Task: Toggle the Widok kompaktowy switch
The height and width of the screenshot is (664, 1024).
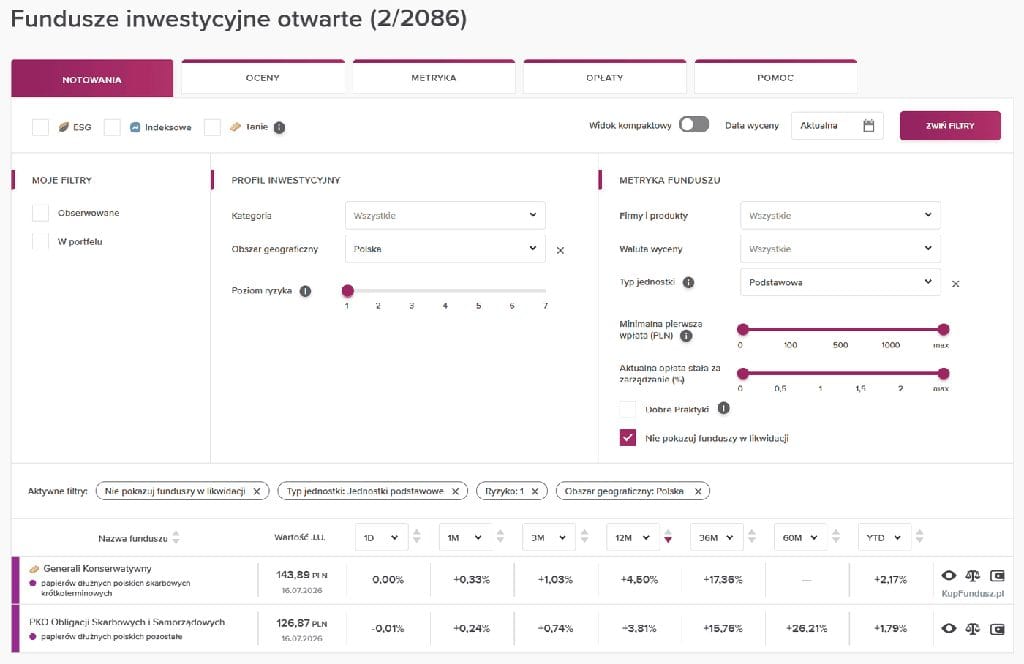Action: [694, 124]
